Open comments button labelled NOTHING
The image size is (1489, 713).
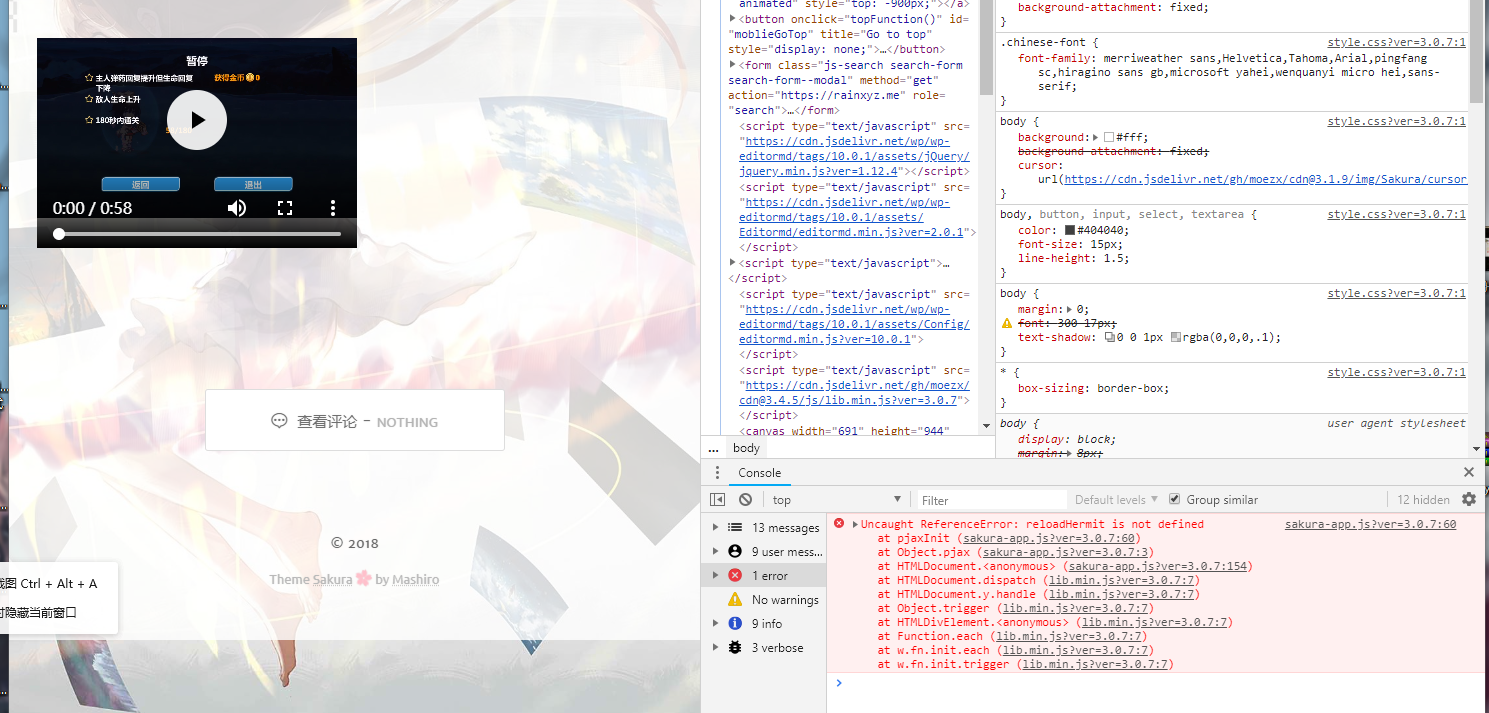pos(355,421)
